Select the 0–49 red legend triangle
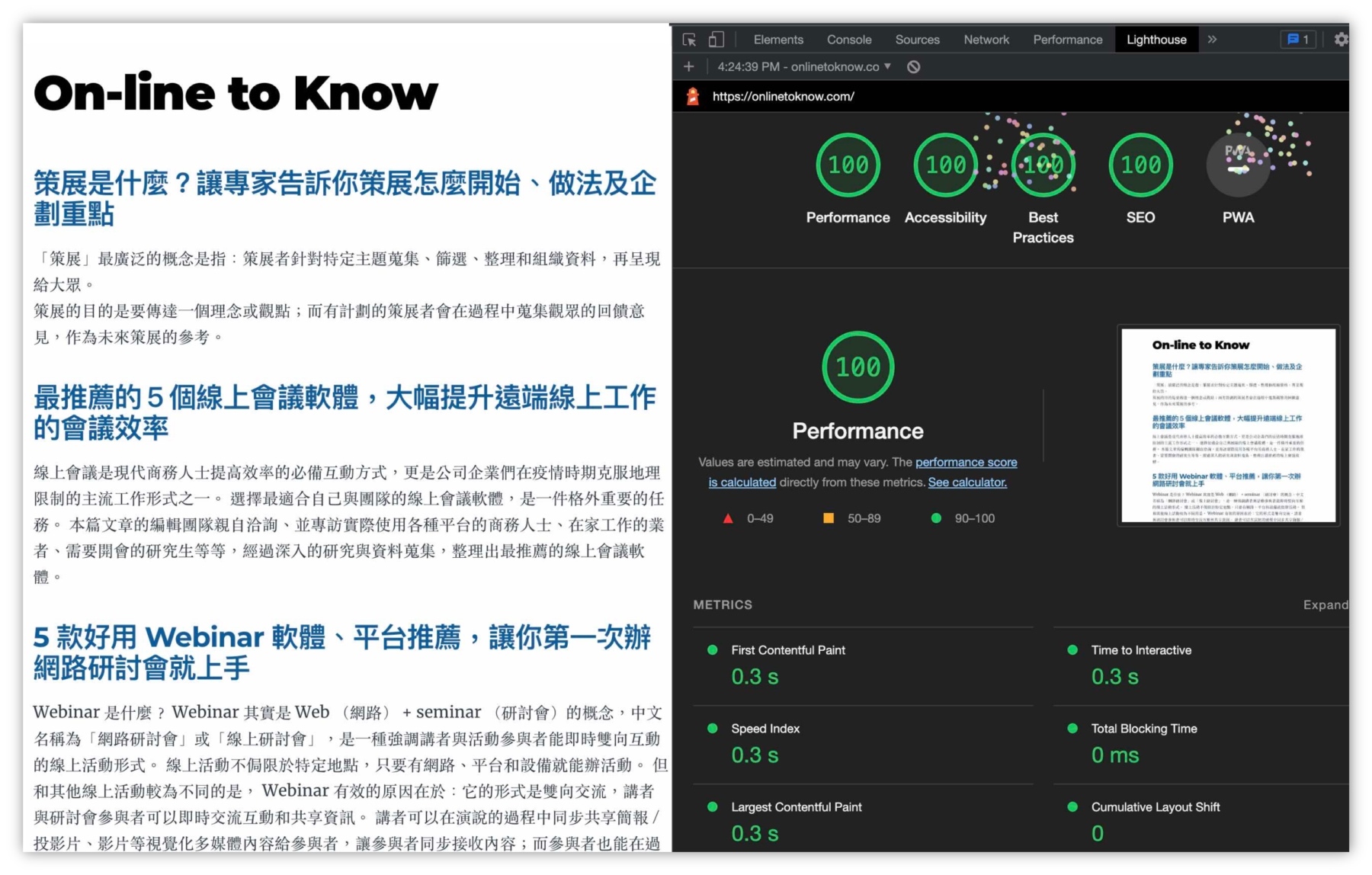Screen dimensions: 1372x875 729,518
